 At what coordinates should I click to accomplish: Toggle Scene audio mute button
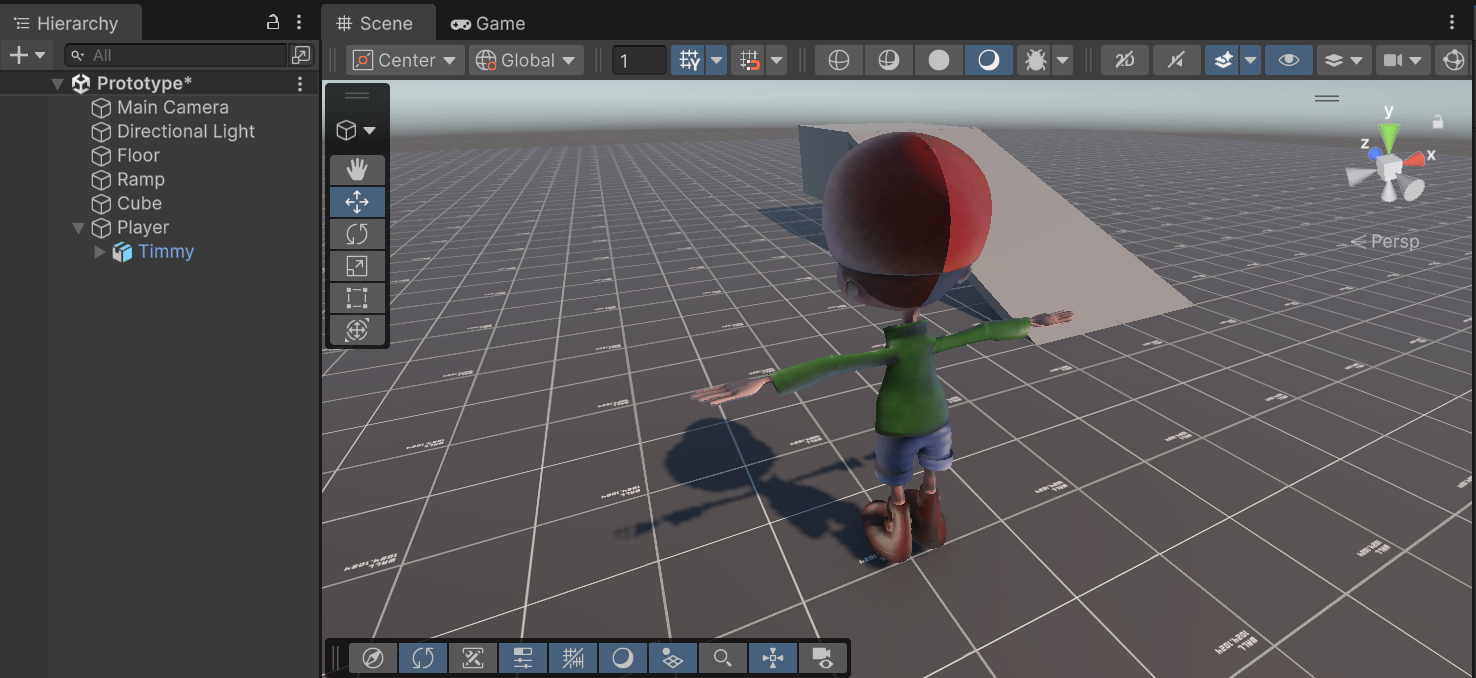[x=1176, y=60]
